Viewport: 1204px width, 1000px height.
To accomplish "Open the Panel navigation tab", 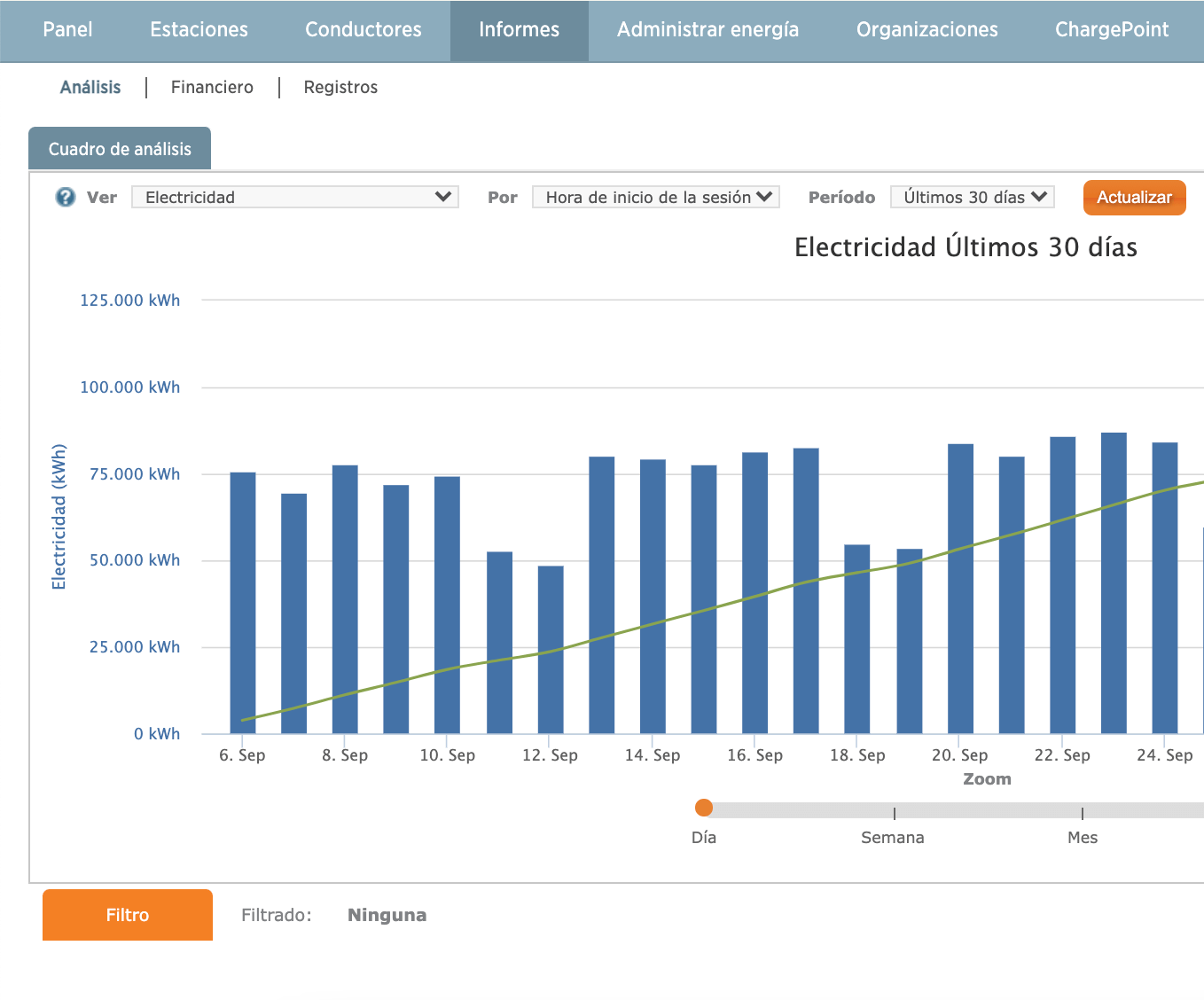I will pyautogui.click(x=67, y=30).
